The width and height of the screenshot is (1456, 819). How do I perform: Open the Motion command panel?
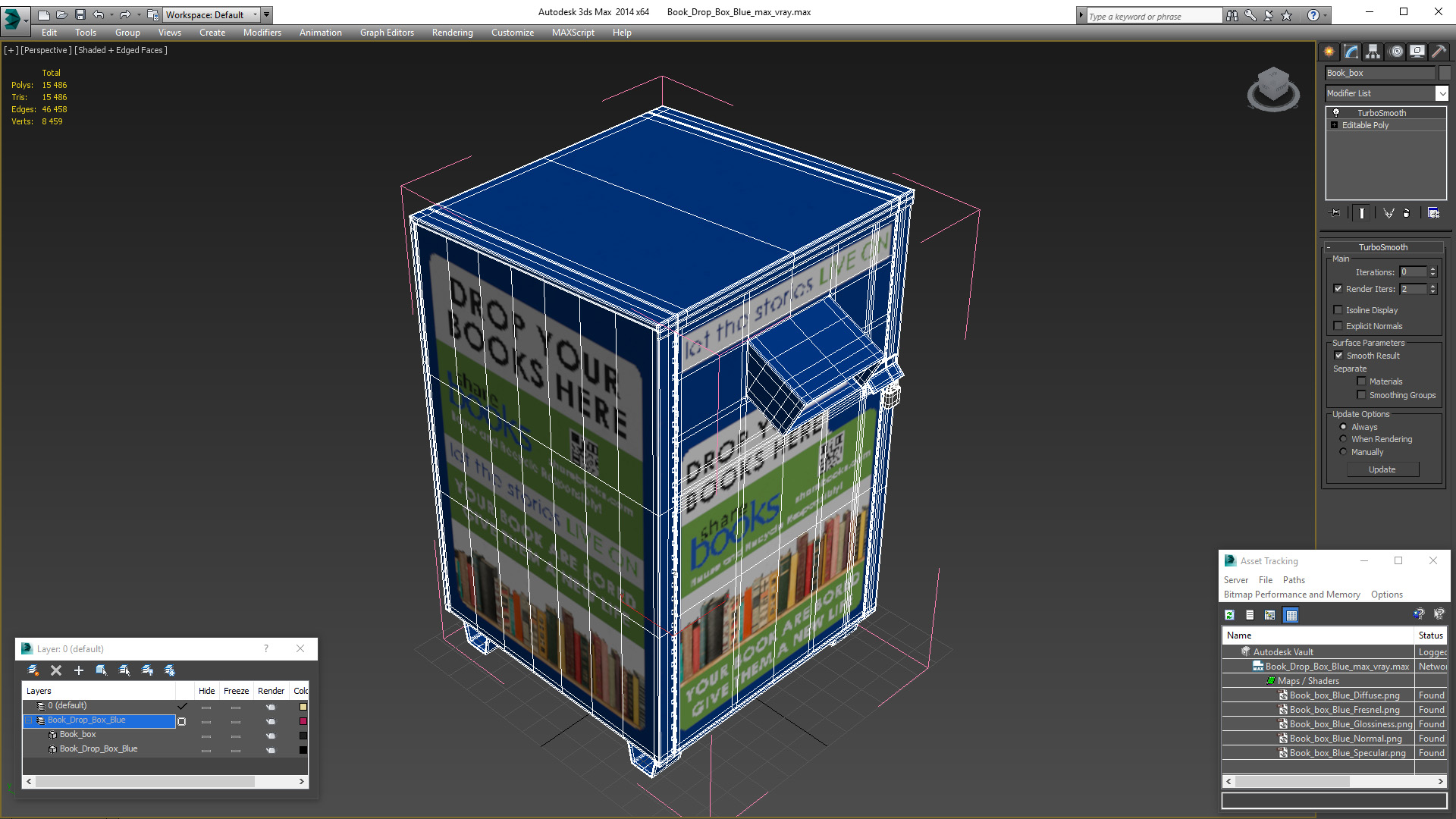pos(1395,52)
